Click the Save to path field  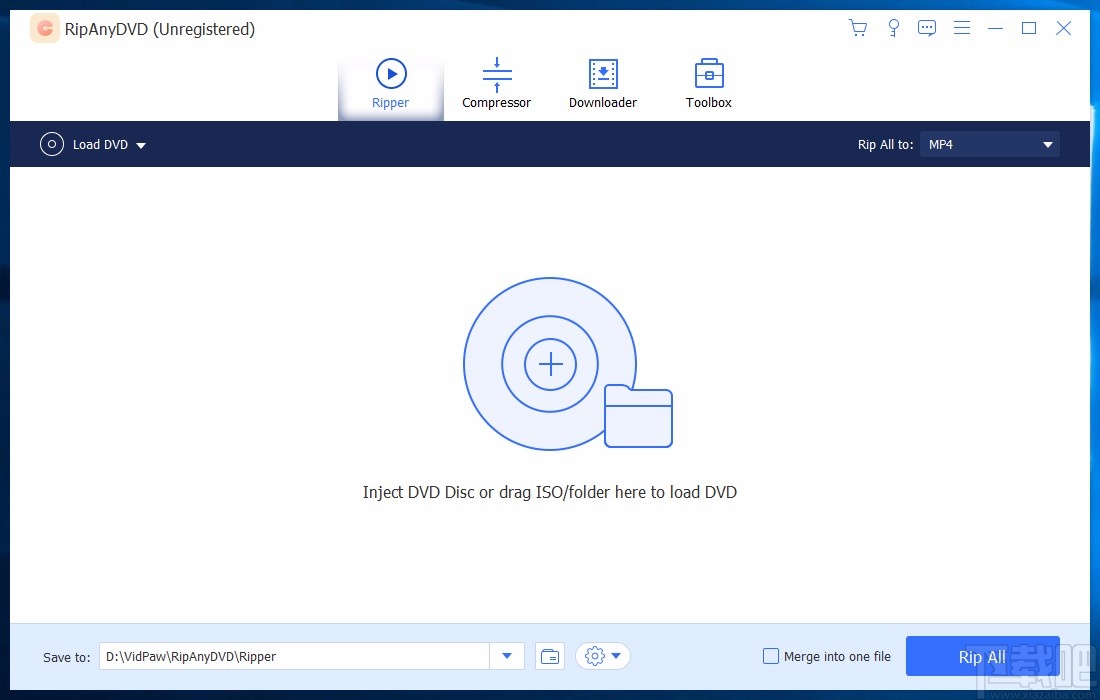(x=294, y=657)
